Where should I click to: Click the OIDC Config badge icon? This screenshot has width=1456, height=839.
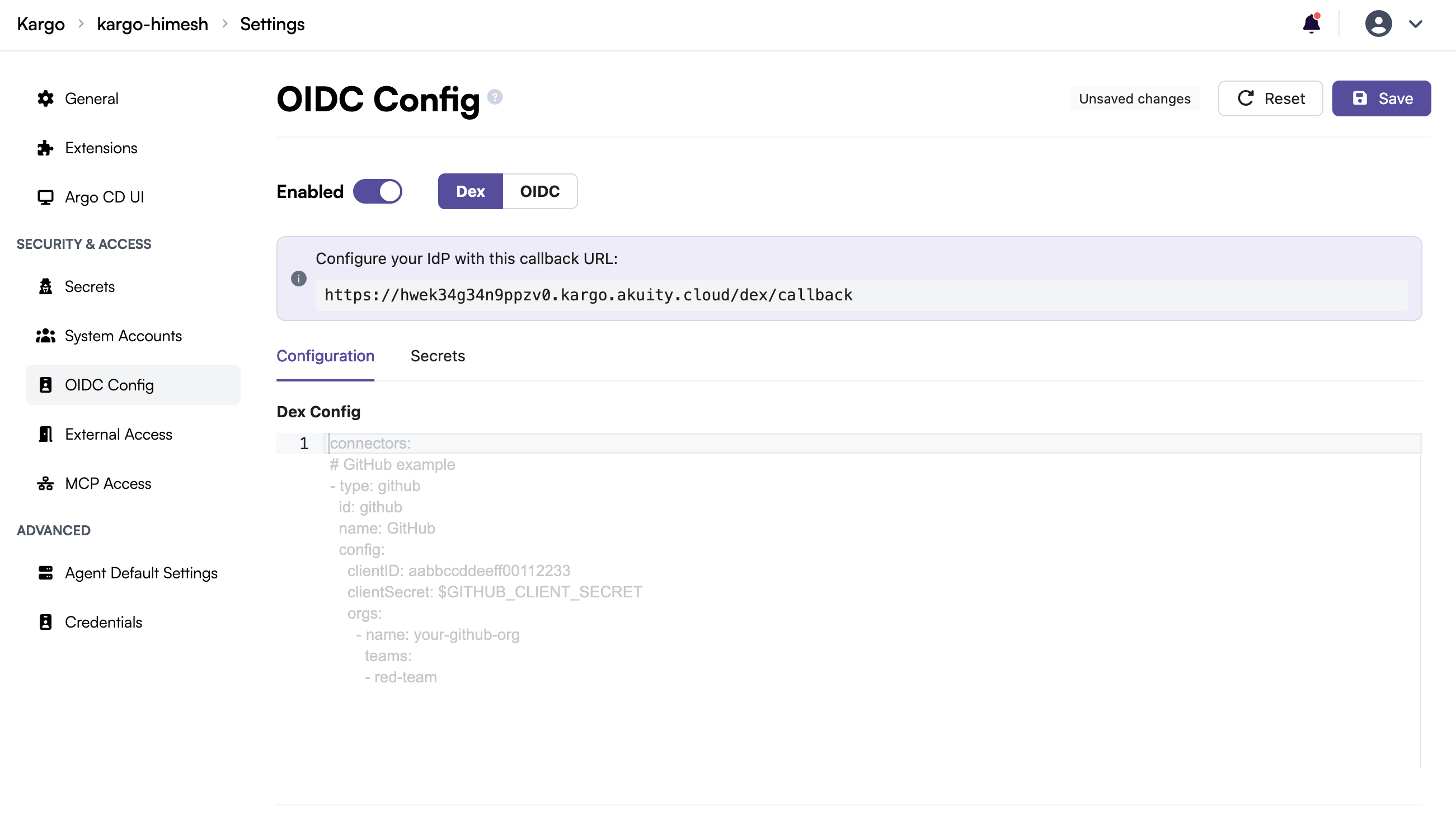[x=45, y=385]
